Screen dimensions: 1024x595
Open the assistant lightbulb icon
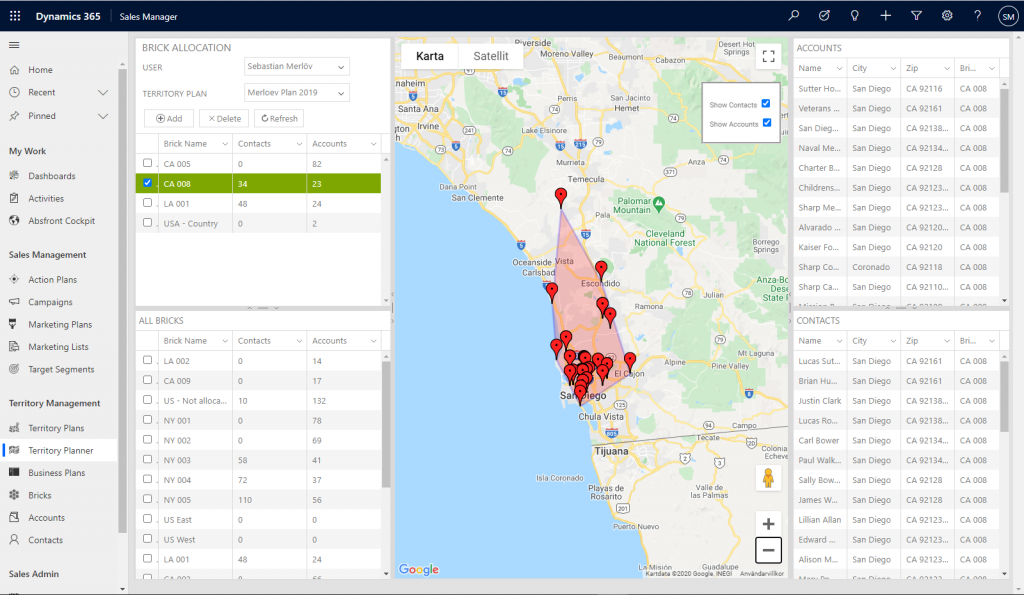854,16
